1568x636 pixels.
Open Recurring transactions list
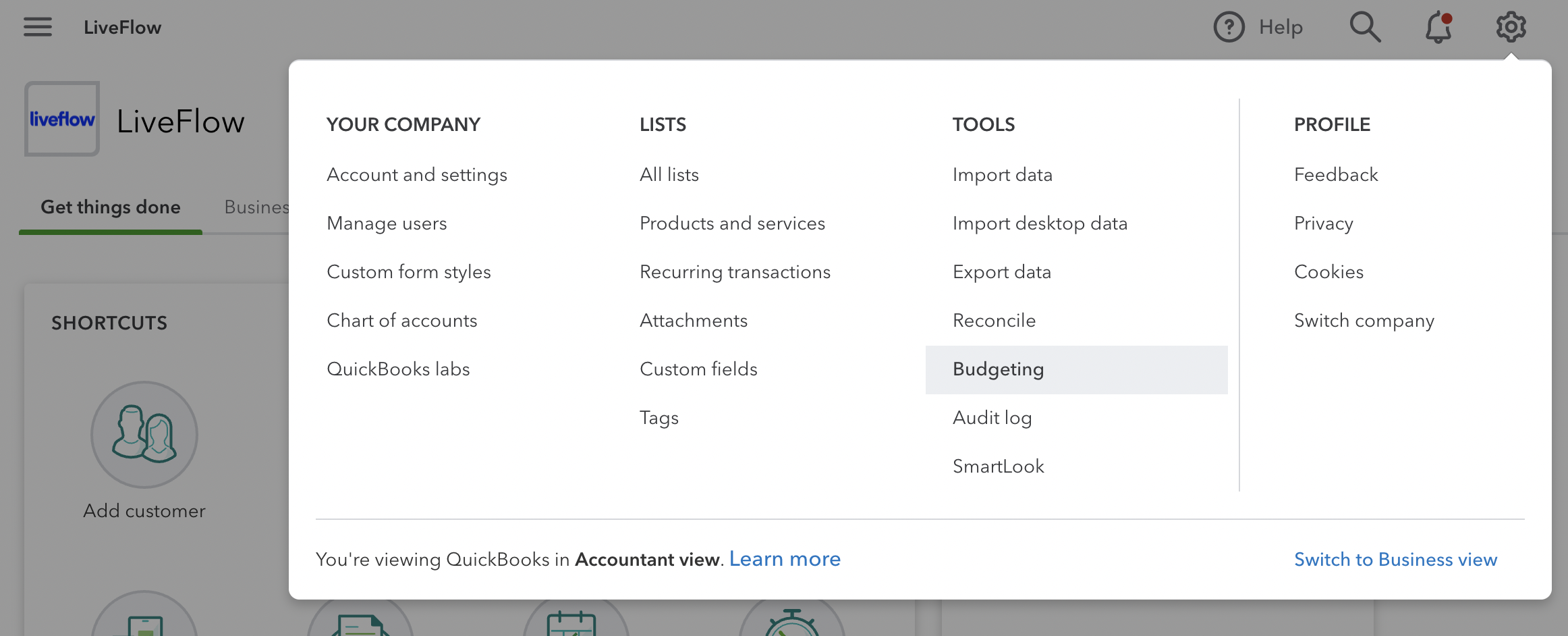735,271
